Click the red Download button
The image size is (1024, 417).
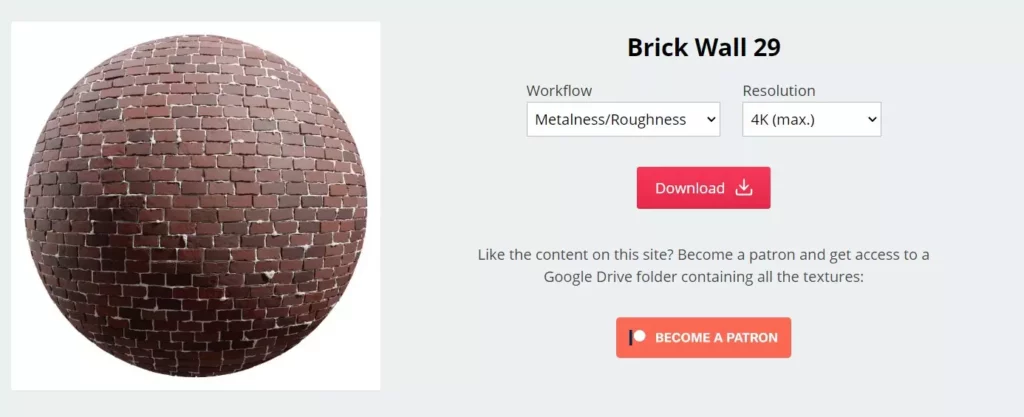[x=703, y=188]
